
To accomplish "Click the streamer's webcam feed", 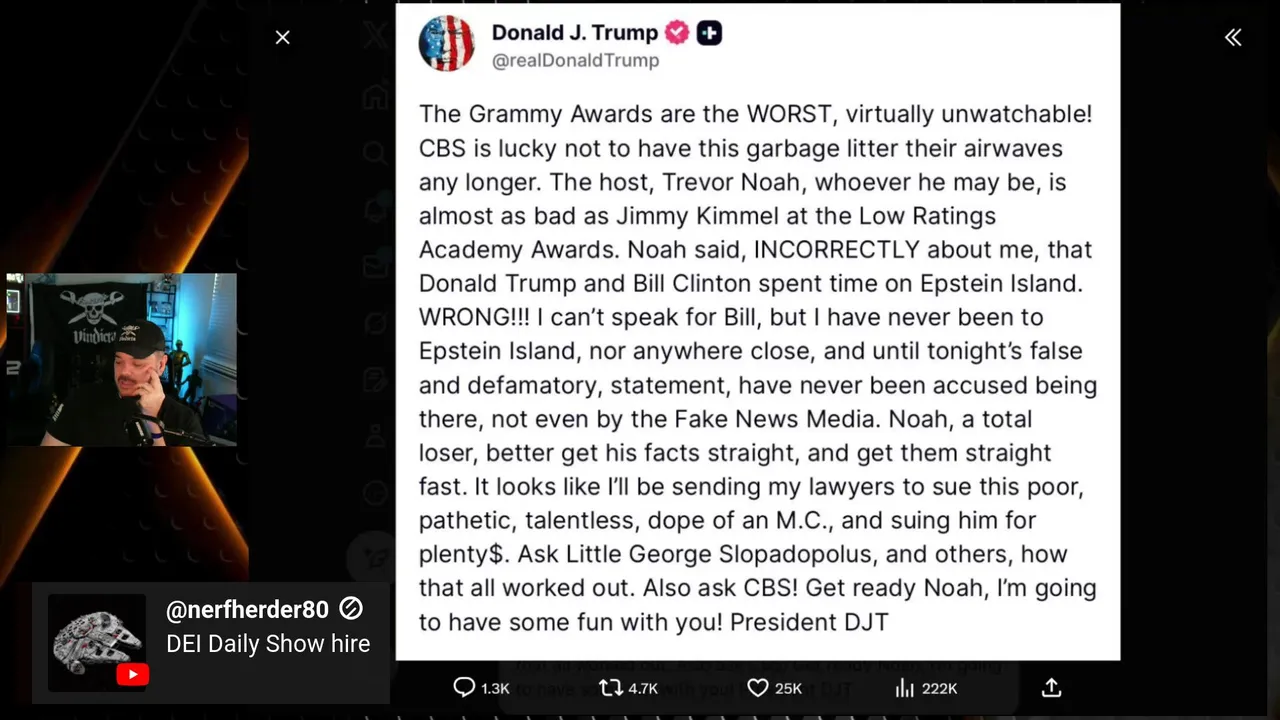I will point(121,359).
